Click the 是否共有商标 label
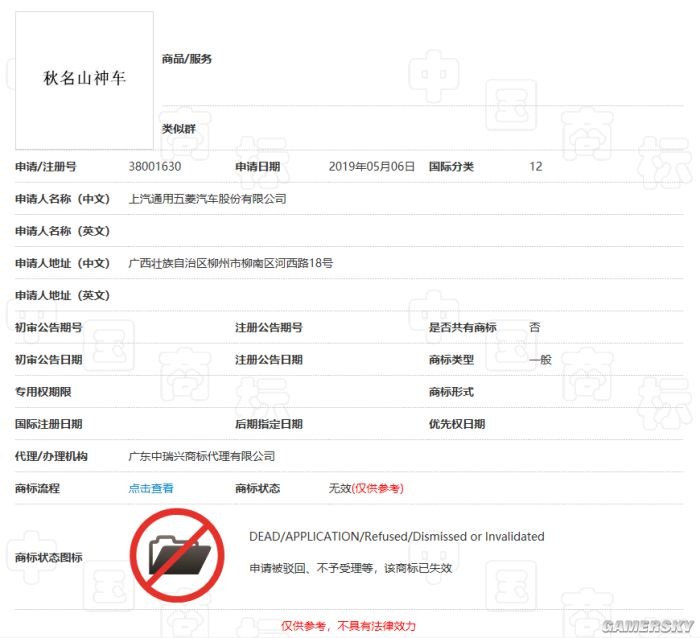The width and height of the screenshot is (700, 638). coord(462,327)
